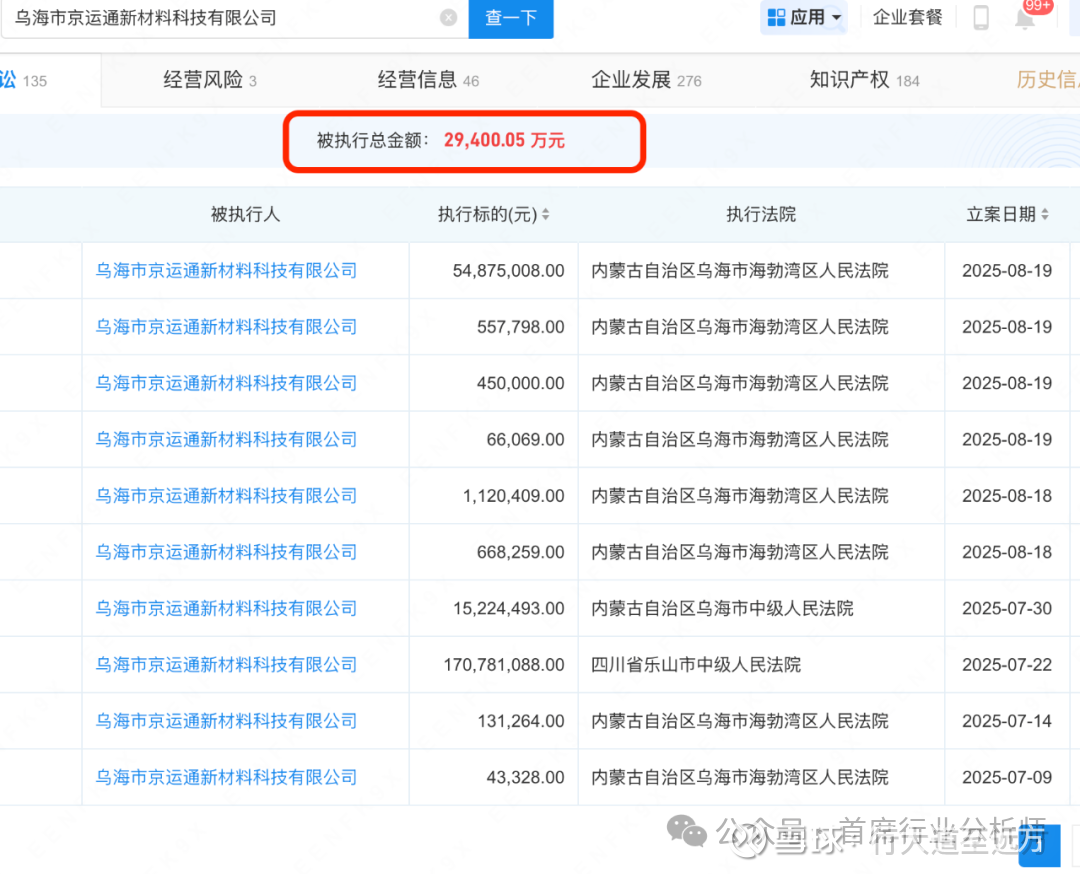This screenshot has width=1080, height=874.
Task: Select the total amount 29,400.05 万元
Action: pyautogui.click(x=504, y=141)
